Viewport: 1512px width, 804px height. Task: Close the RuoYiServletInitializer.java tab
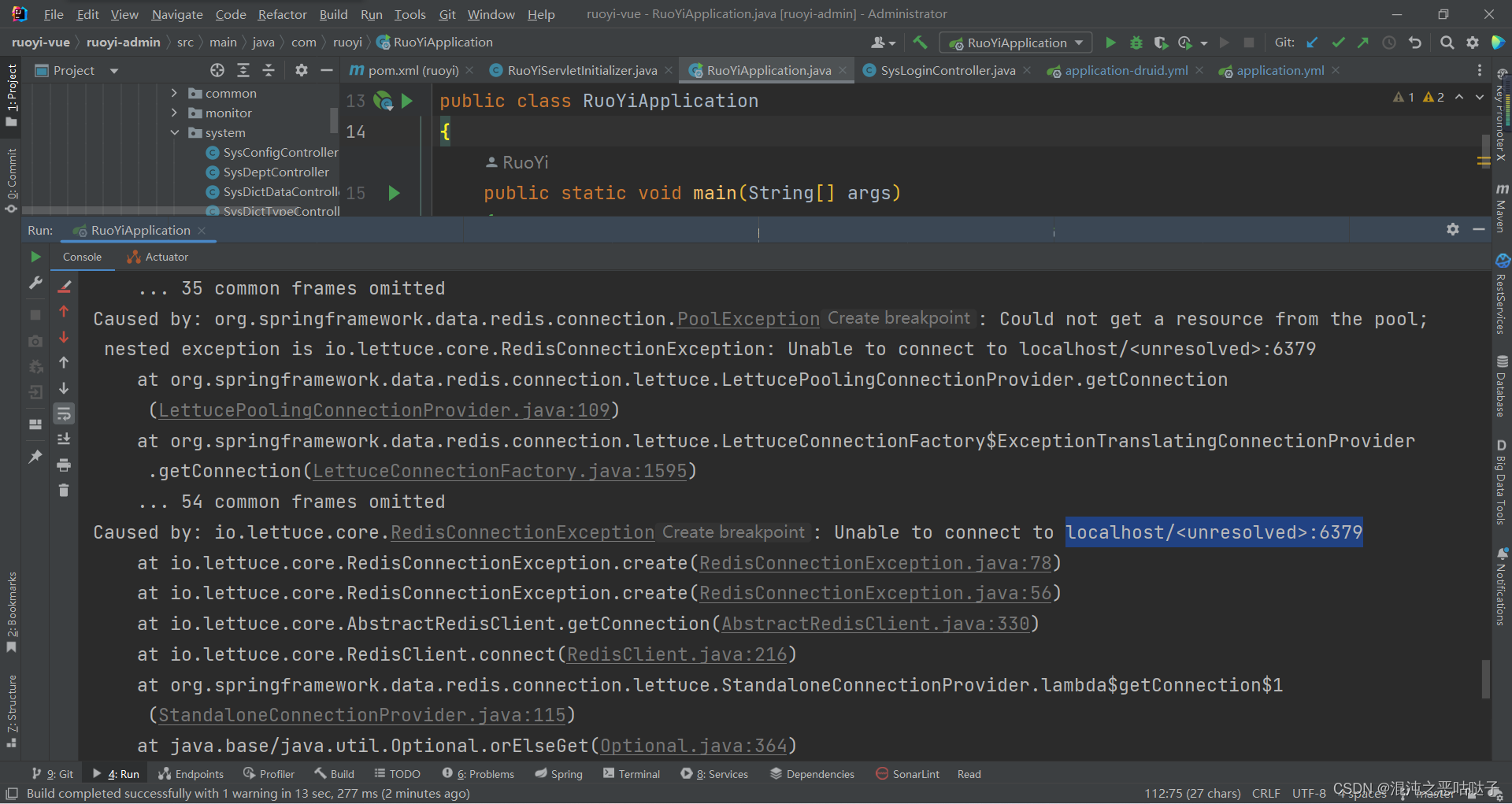point(669,70)
